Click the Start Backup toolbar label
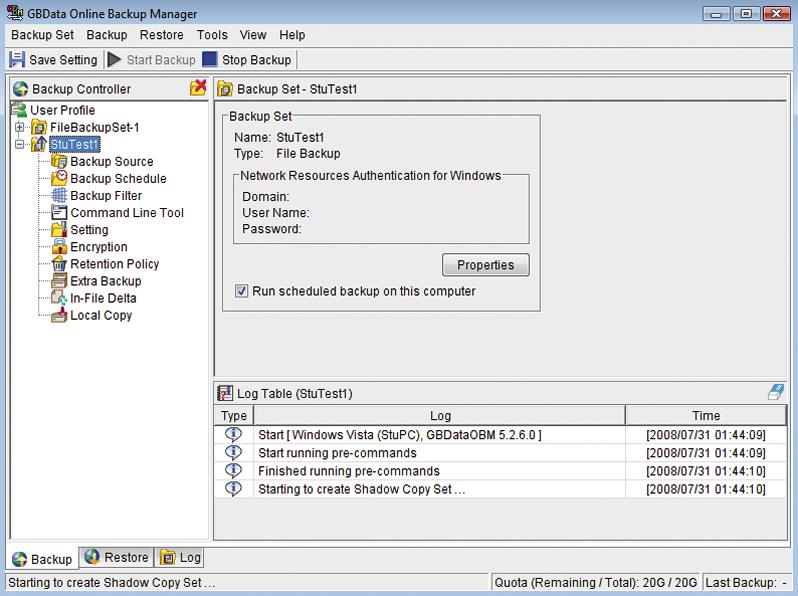This screenshot has height=596, width=798. pyautogui.click(x=161, y=60)
